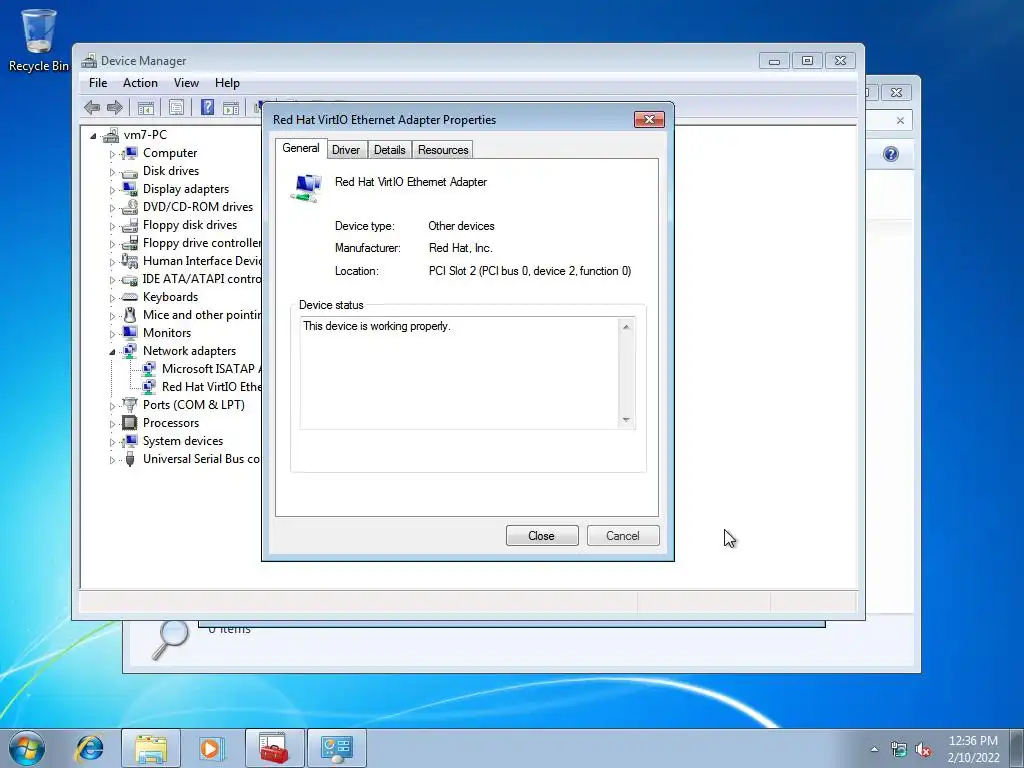The height and width of the screenshot is (768, 1024).
Task: Expand the Processors category
Action: (x=112, y=424)
